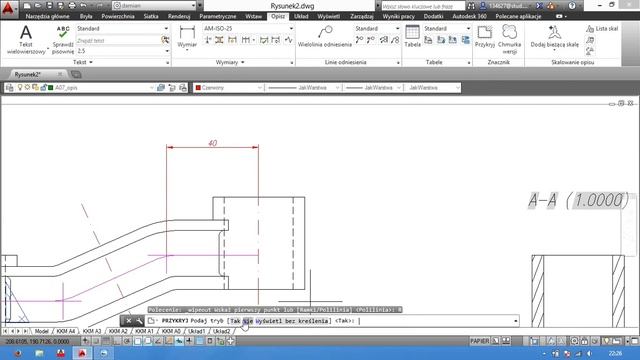The image size is (640, 360).
Task: Expand the Tekst panel
Action: tap(83, 62)
